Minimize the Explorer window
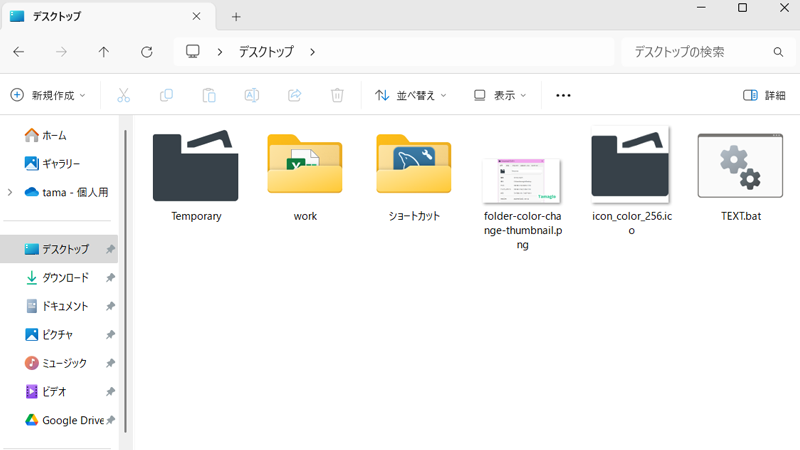 701,8
